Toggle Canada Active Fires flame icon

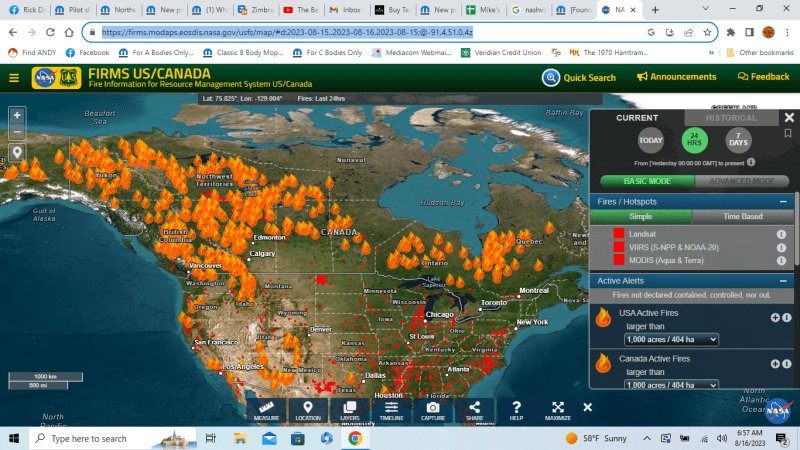(x=603, y=363)
